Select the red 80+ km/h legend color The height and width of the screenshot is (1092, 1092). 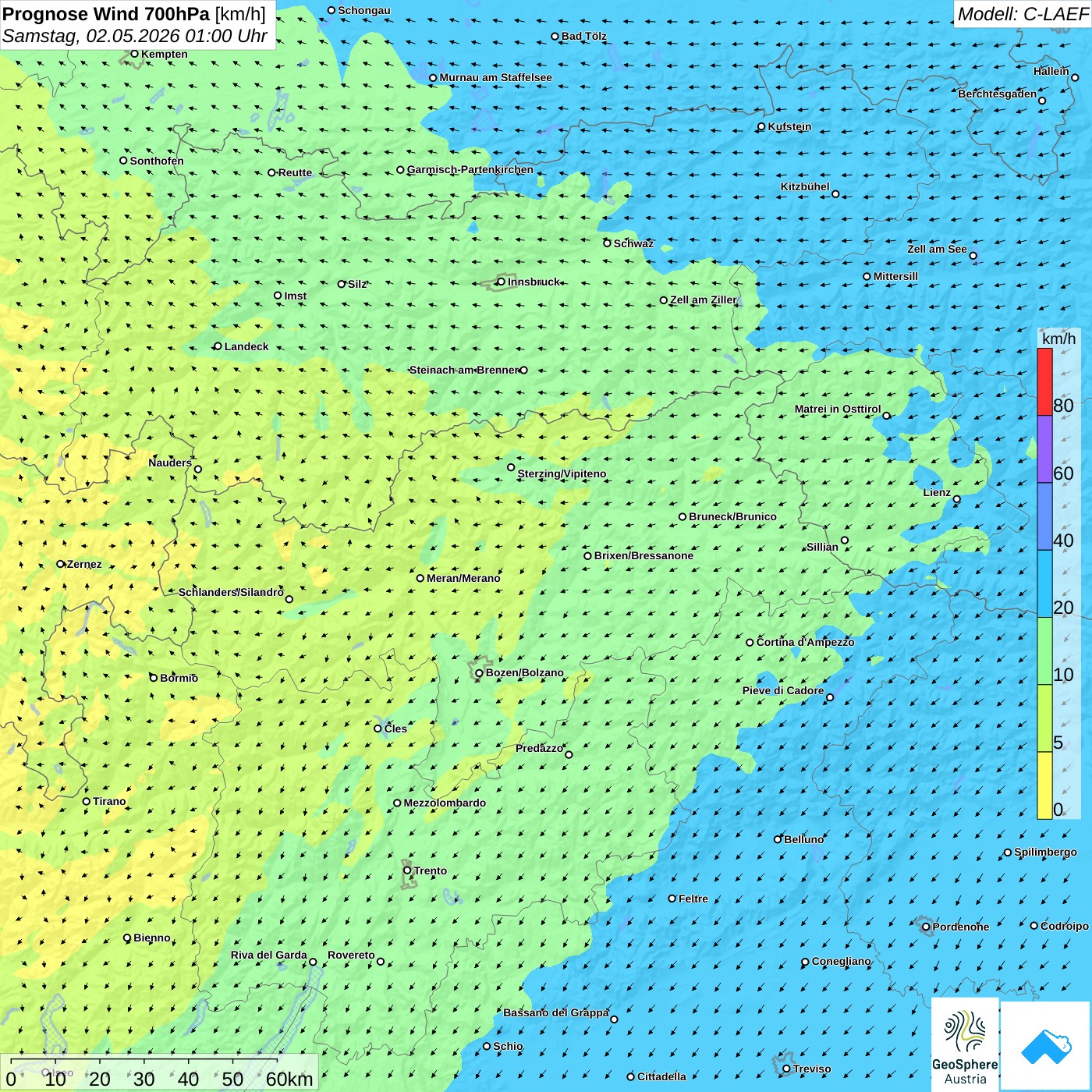(x=1044, y=381)
